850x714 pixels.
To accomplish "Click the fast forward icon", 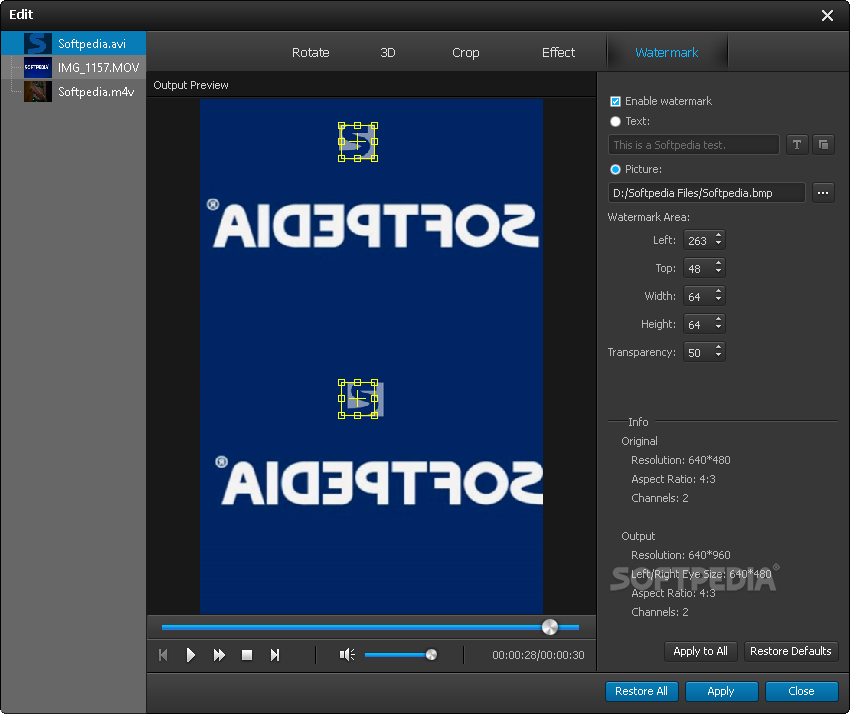I will [219, 655].
